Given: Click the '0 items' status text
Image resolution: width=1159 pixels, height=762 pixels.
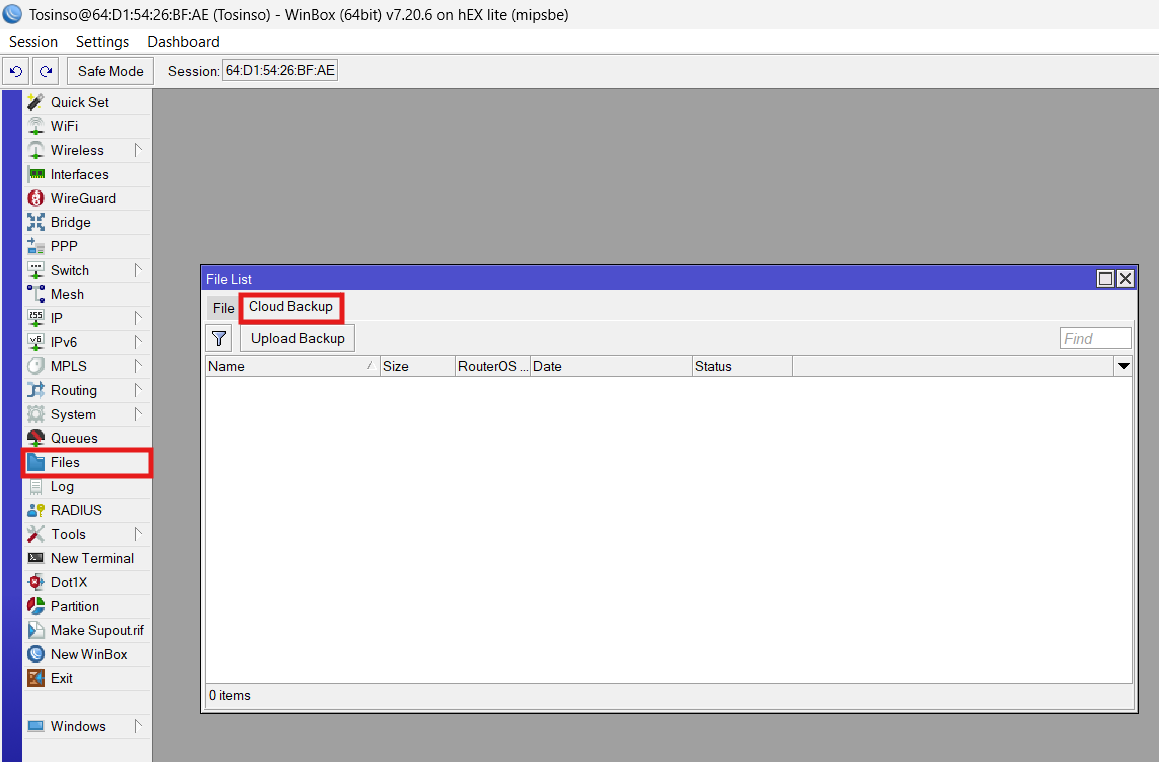Looking at the screenshot, I should point(230,695).
